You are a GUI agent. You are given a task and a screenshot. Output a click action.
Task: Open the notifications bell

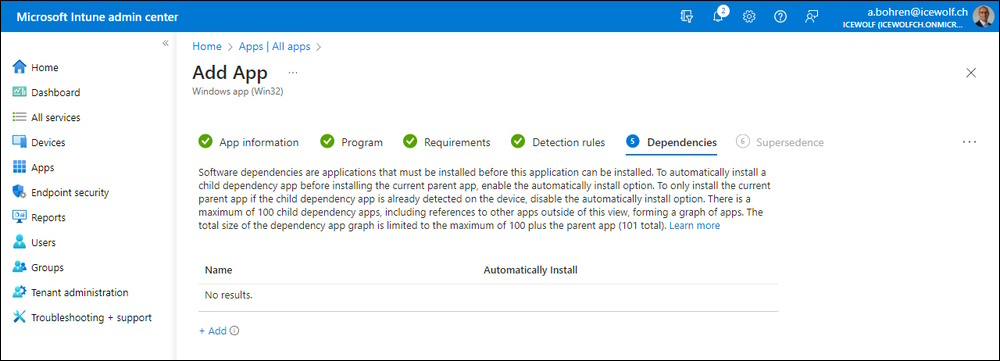point(718,17)
